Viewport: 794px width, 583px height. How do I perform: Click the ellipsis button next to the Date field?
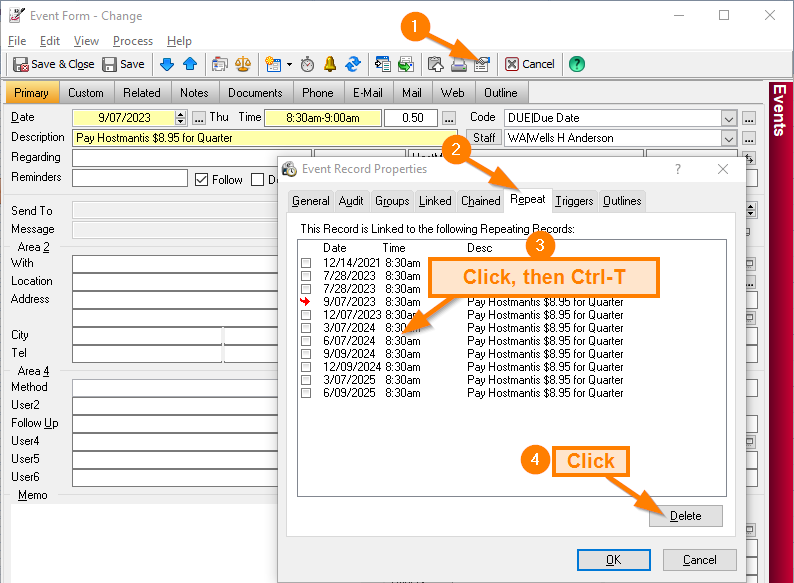point(199,119)
